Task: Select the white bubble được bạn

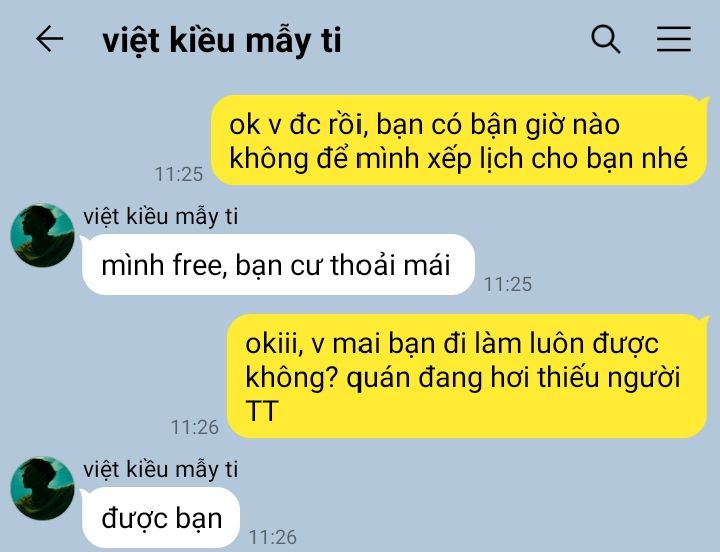Action: (x=161, y=518)
